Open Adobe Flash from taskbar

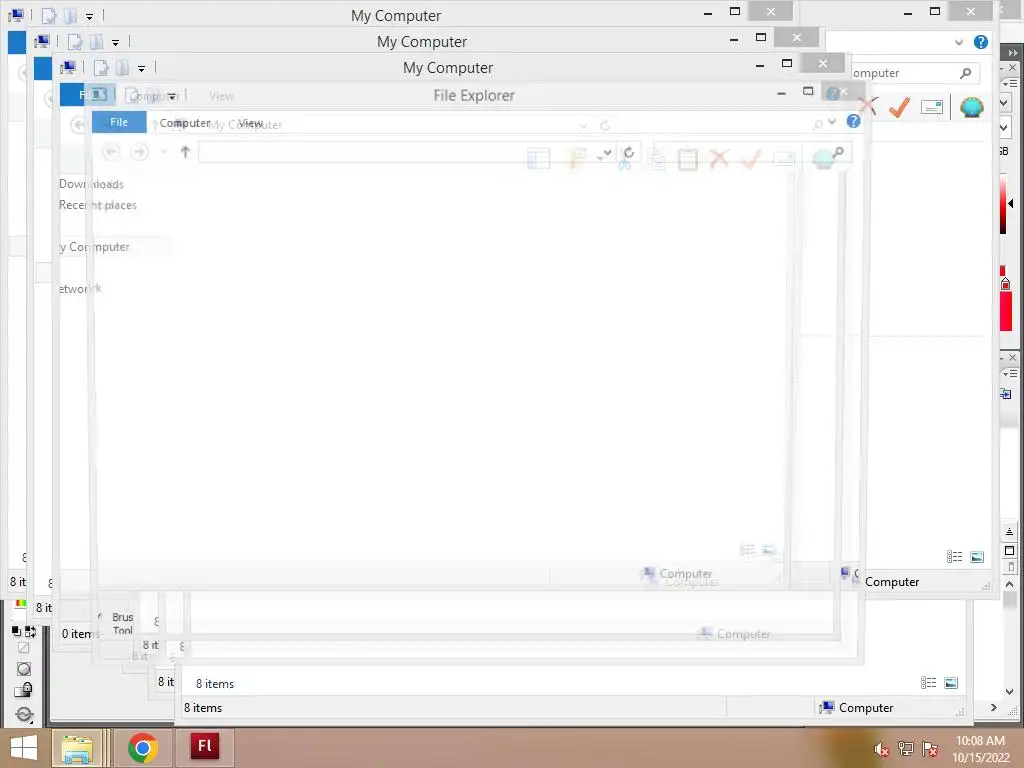click(x=204, y=746)
